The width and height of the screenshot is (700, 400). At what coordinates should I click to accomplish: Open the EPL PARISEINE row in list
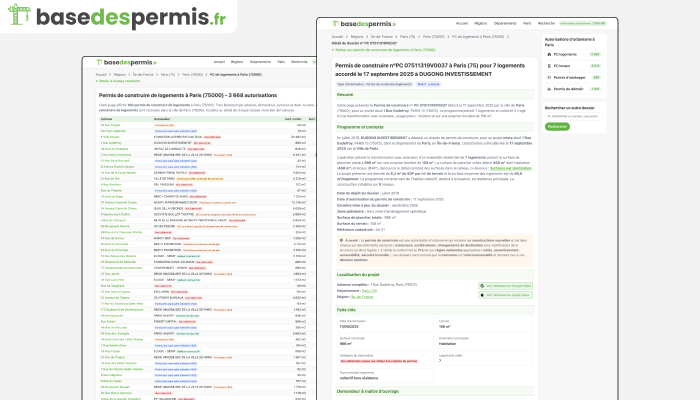[207, 184]
